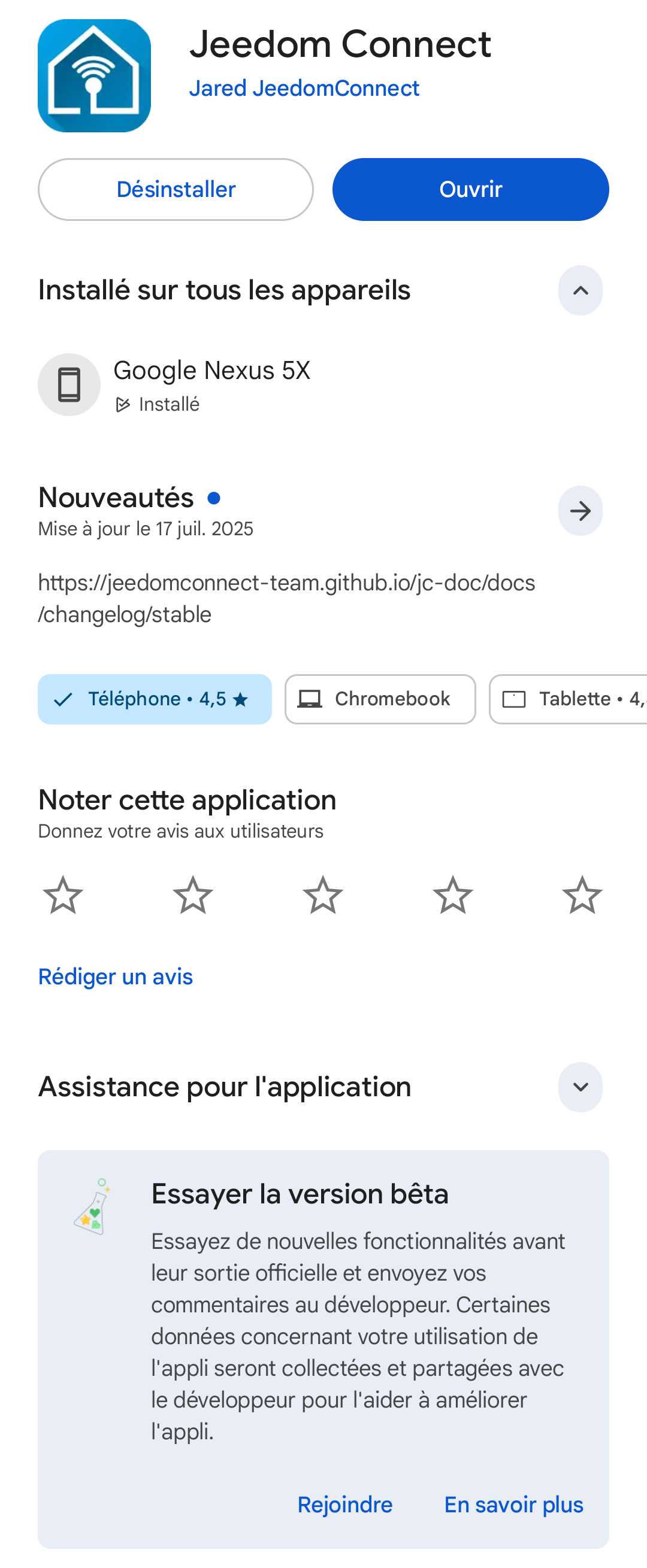Click the Google Nexus 5X phone icon

69,385
